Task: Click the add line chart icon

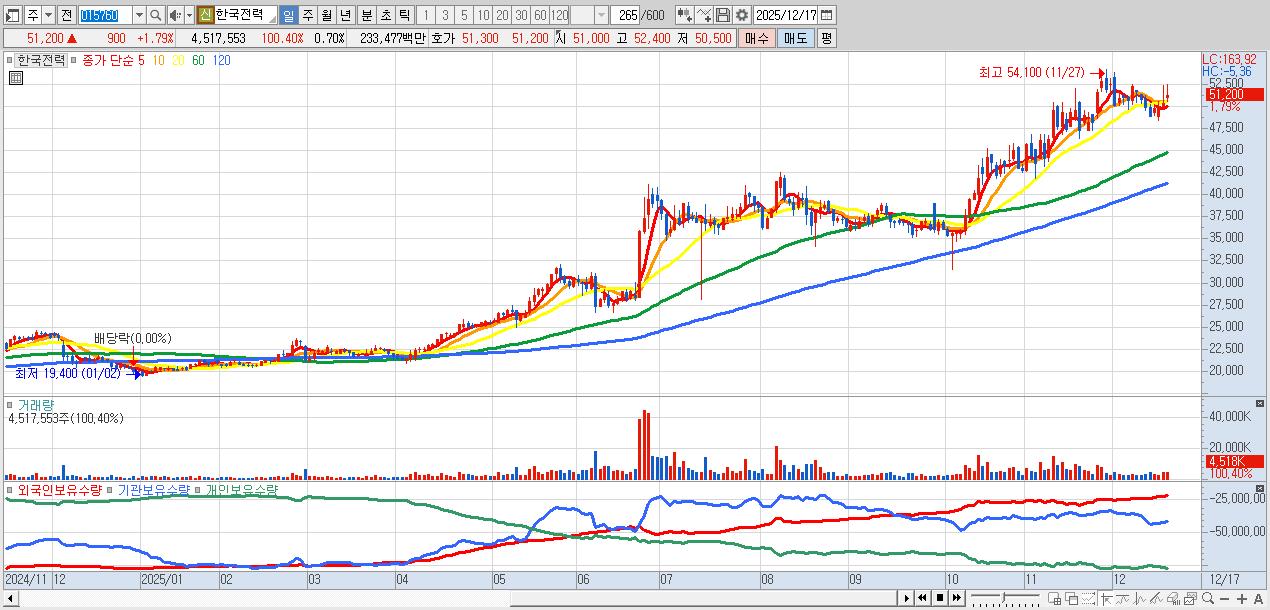Action: [704, 15]
